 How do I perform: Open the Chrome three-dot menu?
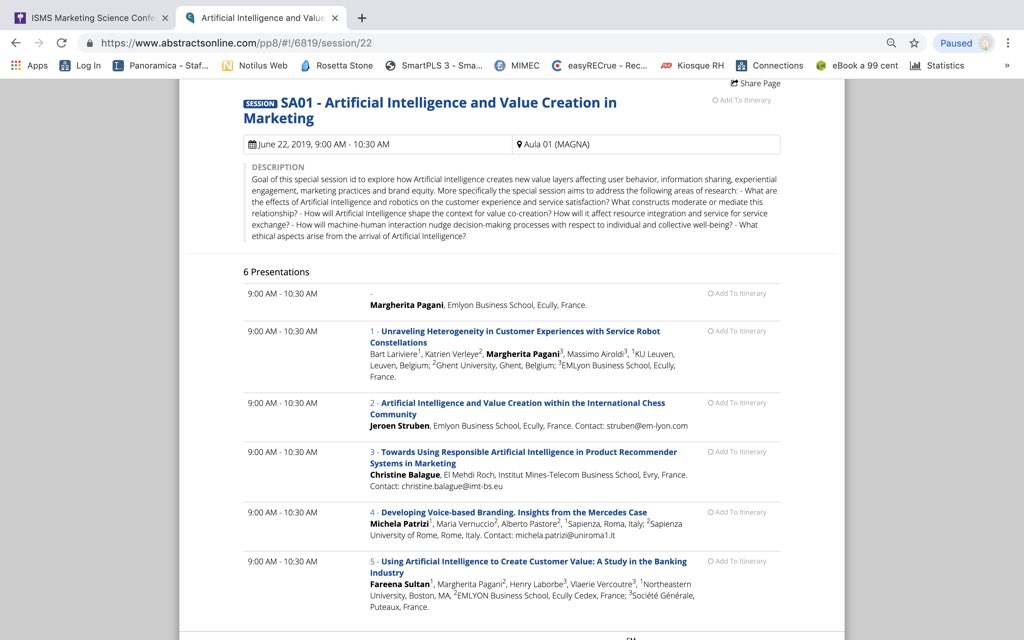(x=1008, y=43)
